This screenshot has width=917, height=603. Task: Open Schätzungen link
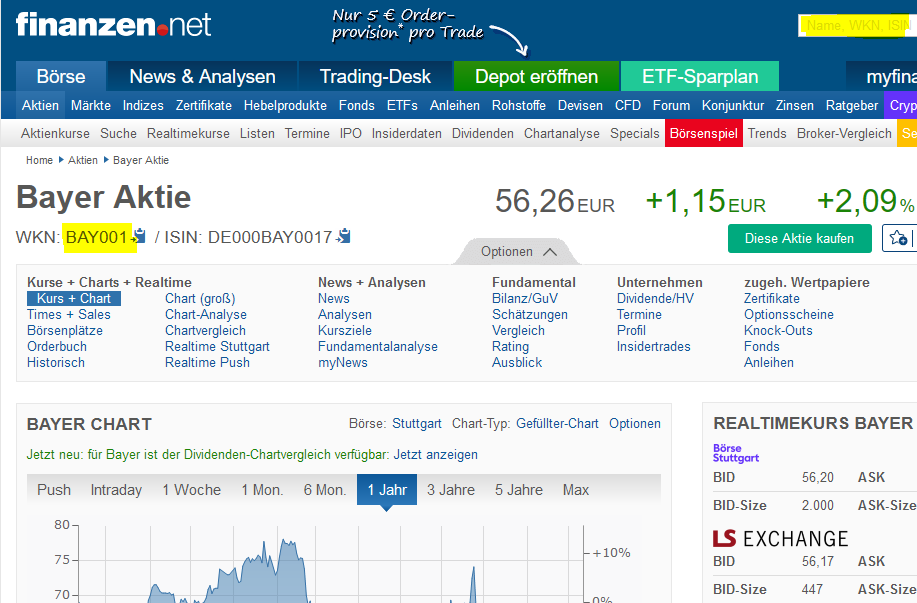[x=529, y=314]
